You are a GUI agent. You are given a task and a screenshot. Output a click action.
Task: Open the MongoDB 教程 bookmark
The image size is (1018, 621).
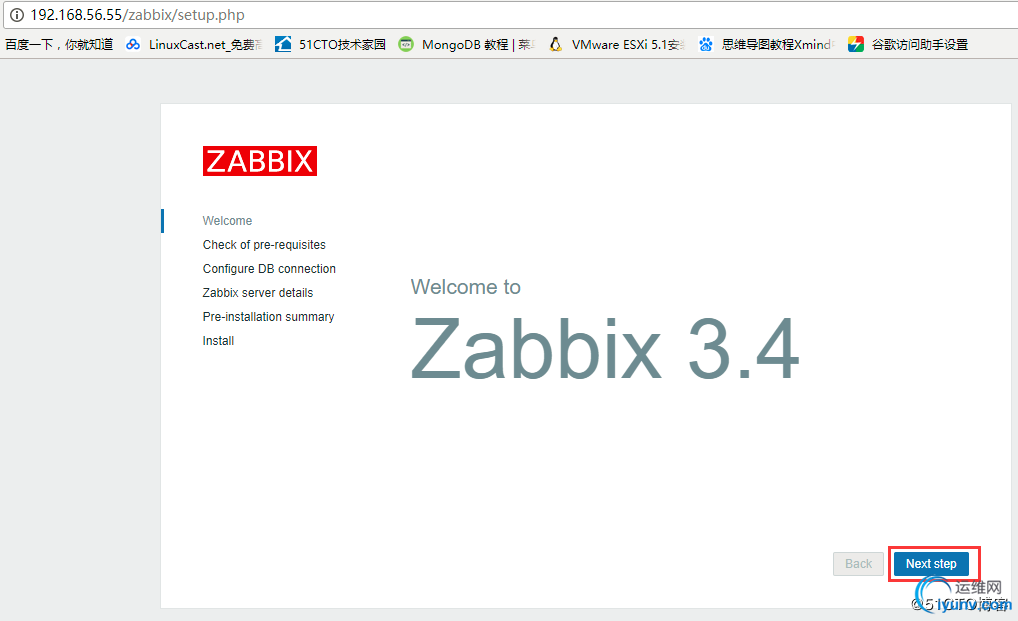(478, 44)
